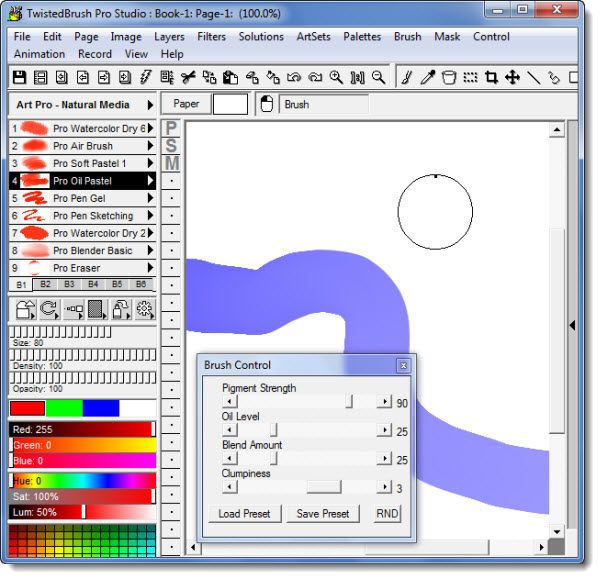Select the Crop tool icon

click(x=491, y=78)
